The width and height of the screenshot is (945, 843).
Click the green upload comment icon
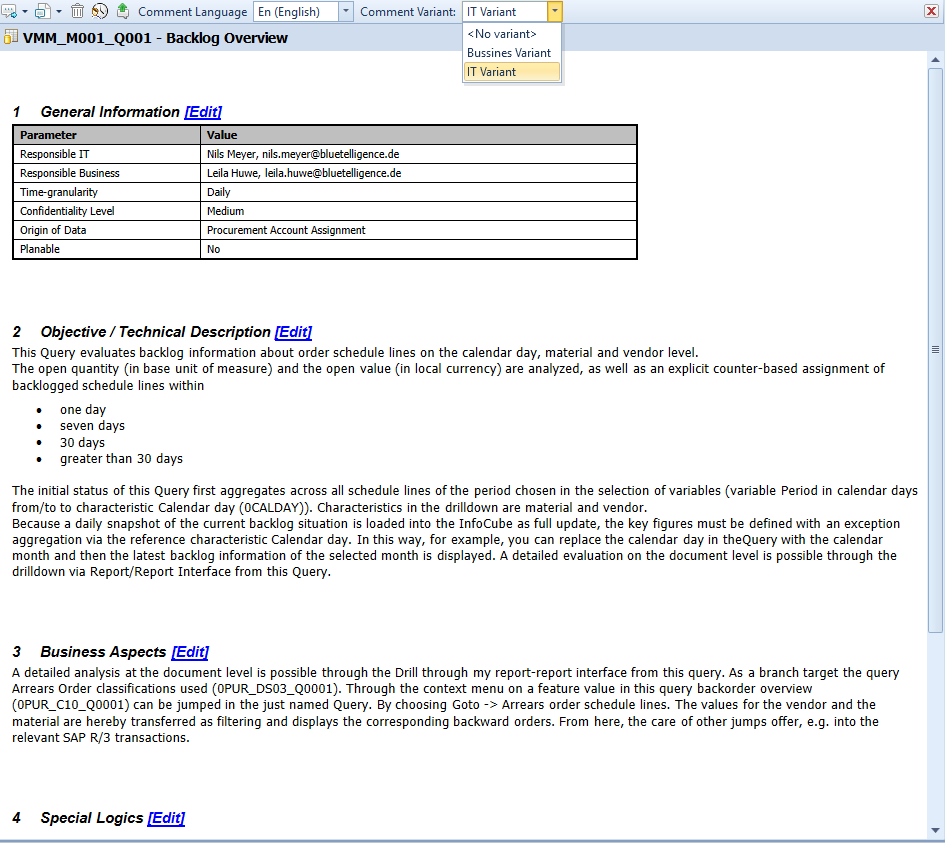[x=123, y=10]
